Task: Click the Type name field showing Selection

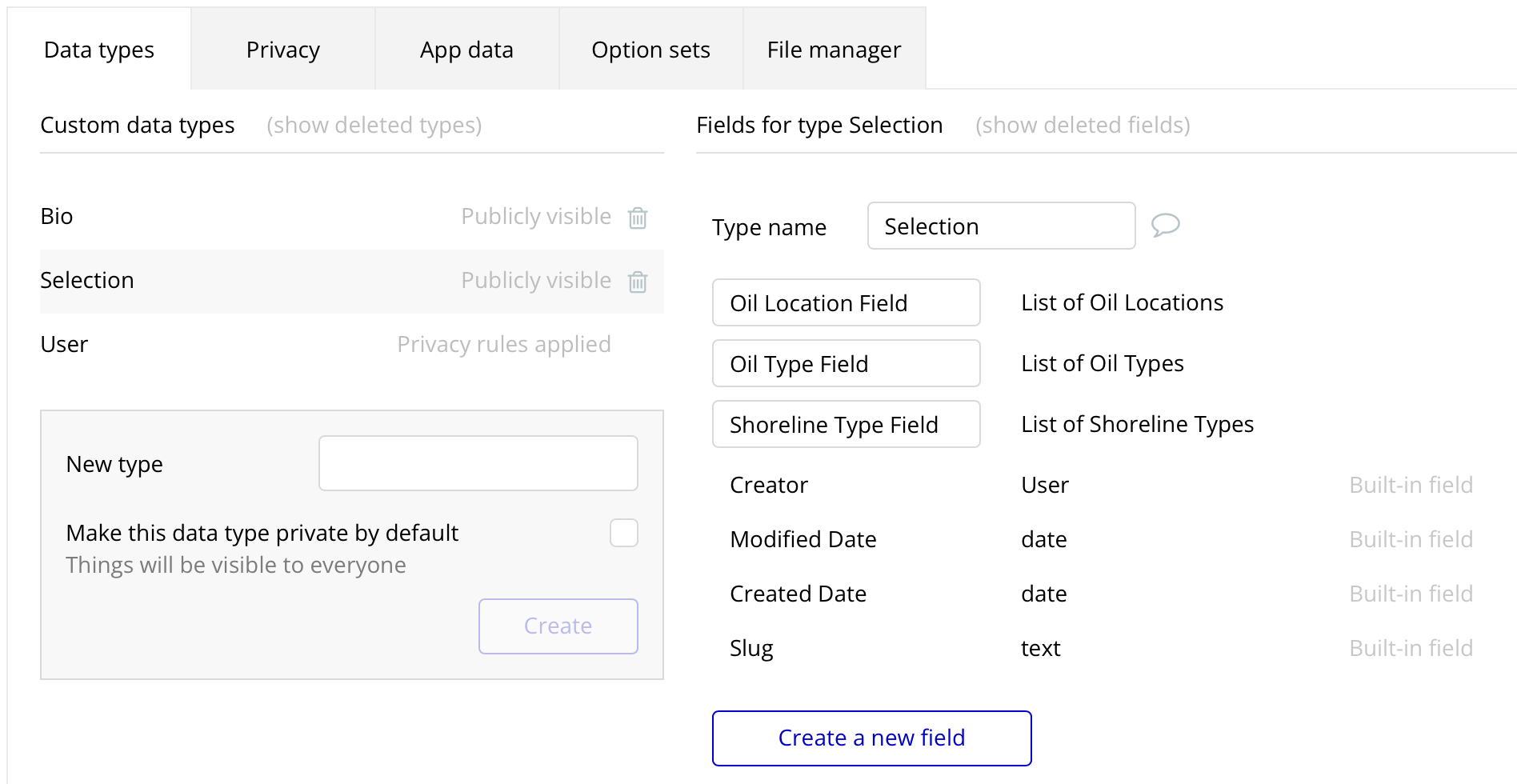Action: click(x=1000, y=226)
